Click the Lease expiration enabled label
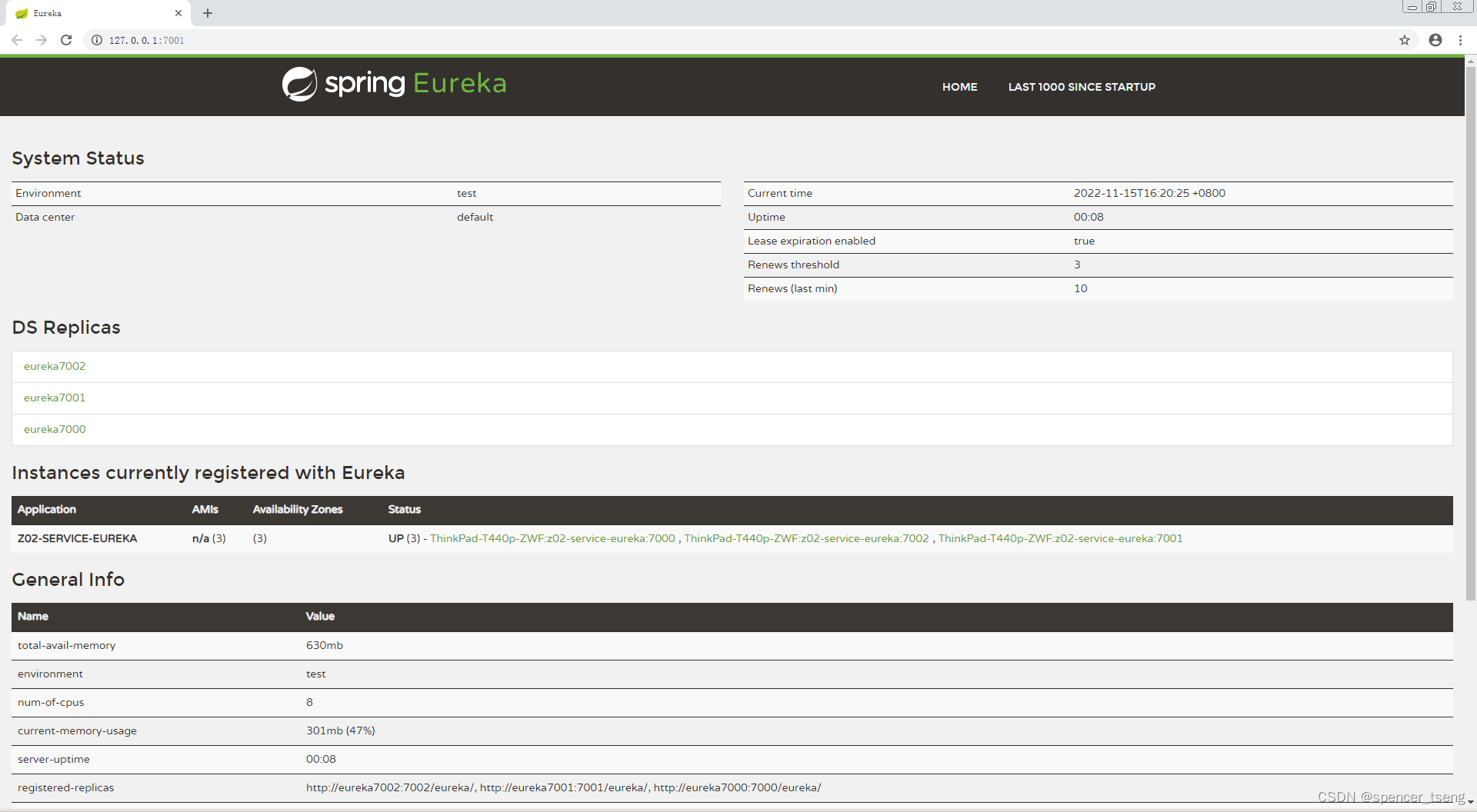The image size is (1477, 812). 812,241
